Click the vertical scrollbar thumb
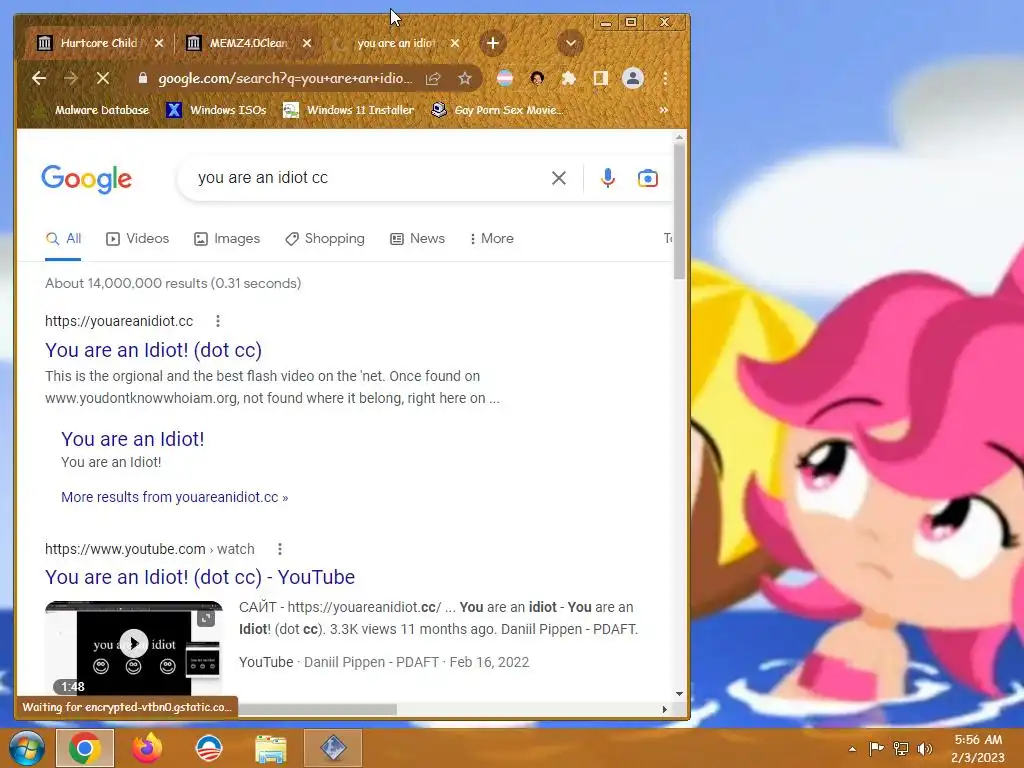Image resolution: width=1024 pixels, height=768 pixels. coord(679,211)
